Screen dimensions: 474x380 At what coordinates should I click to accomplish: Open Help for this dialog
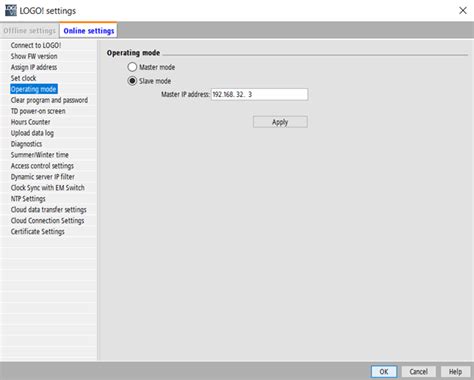point(455,371)
